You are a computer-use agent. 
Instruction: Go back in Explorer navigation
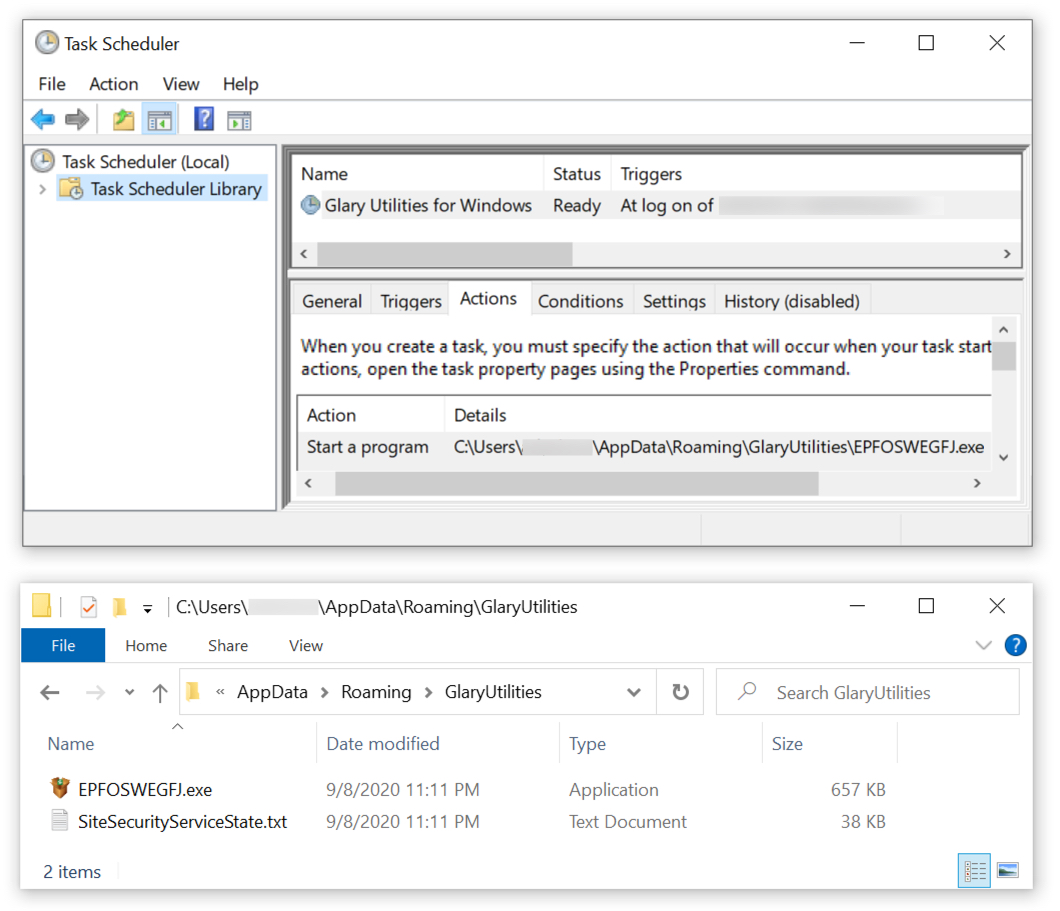click(50, 692)
